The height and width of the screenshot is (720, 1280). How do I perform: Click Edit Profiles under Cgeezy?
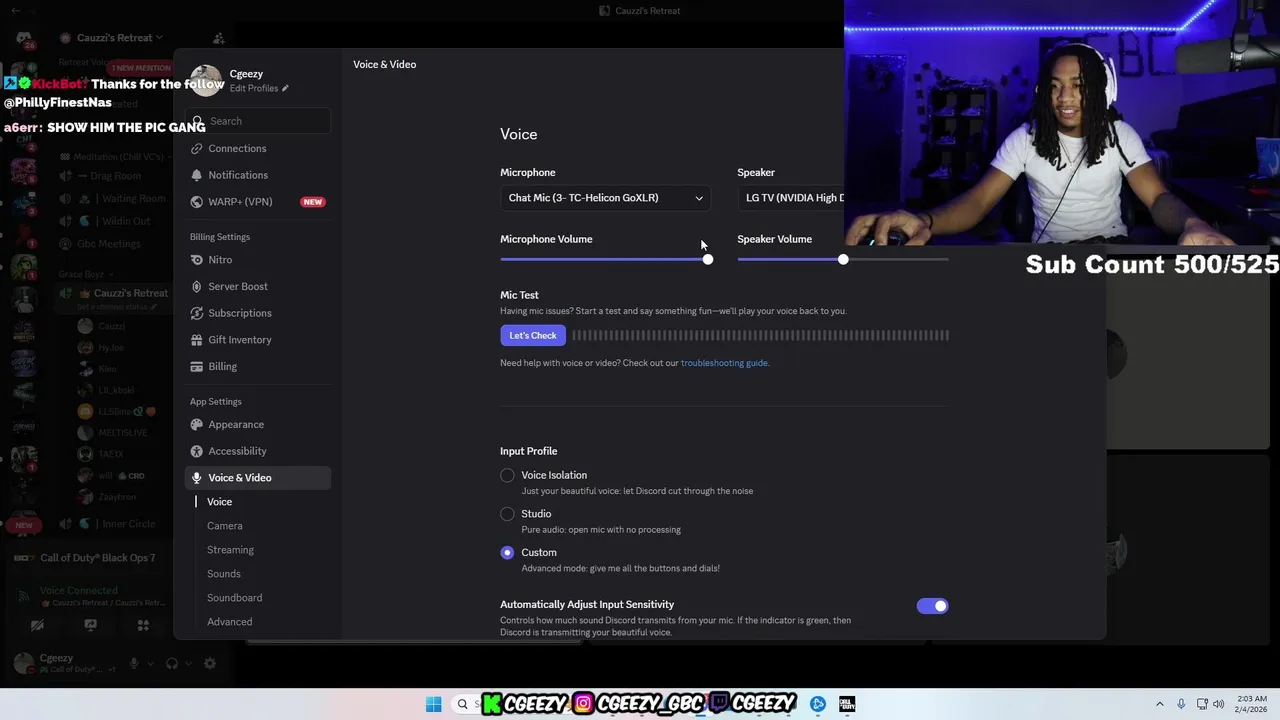point(254,88)
